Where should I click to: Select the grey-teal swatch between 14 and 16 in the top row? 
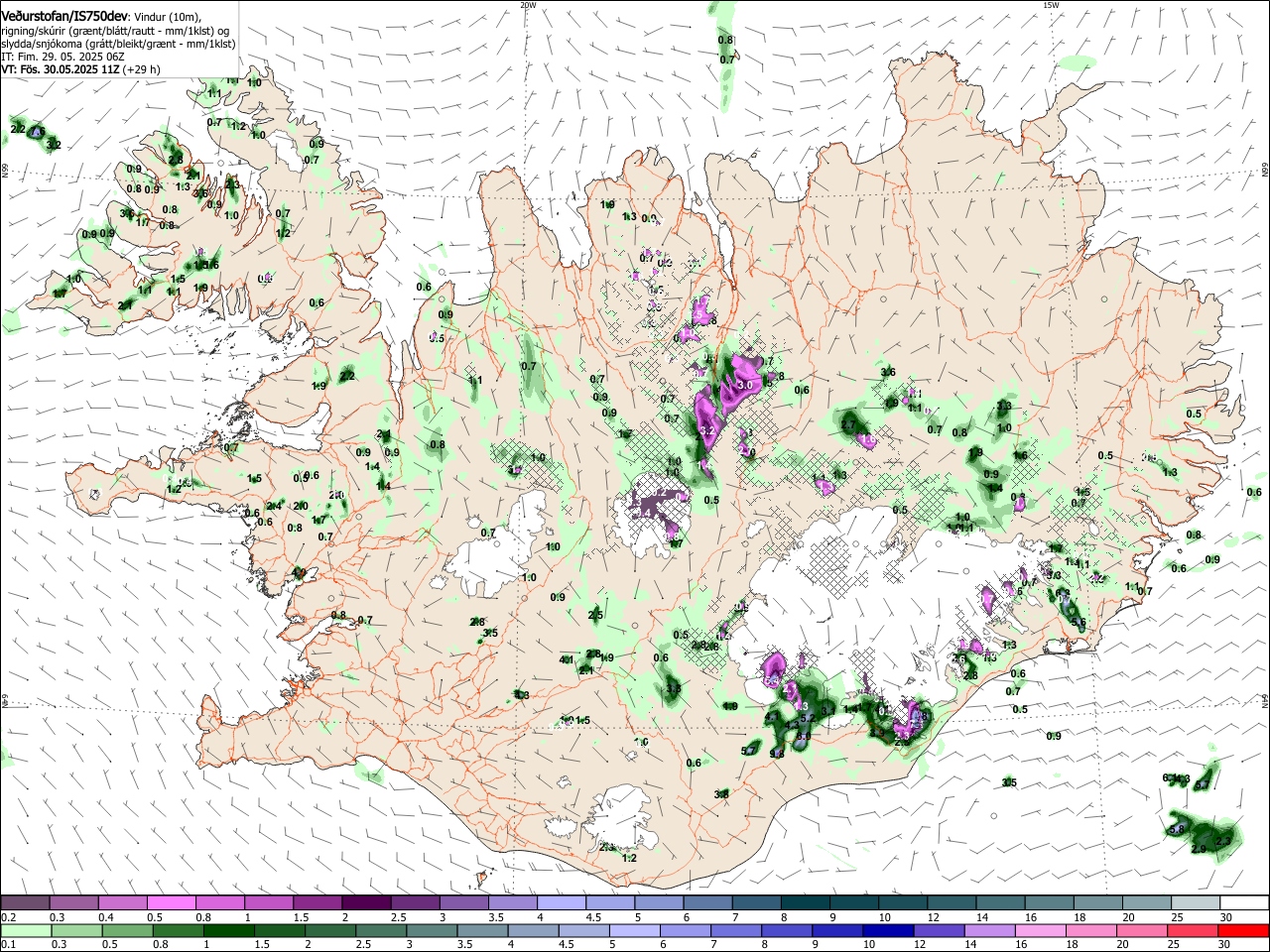click(1000, 903)
